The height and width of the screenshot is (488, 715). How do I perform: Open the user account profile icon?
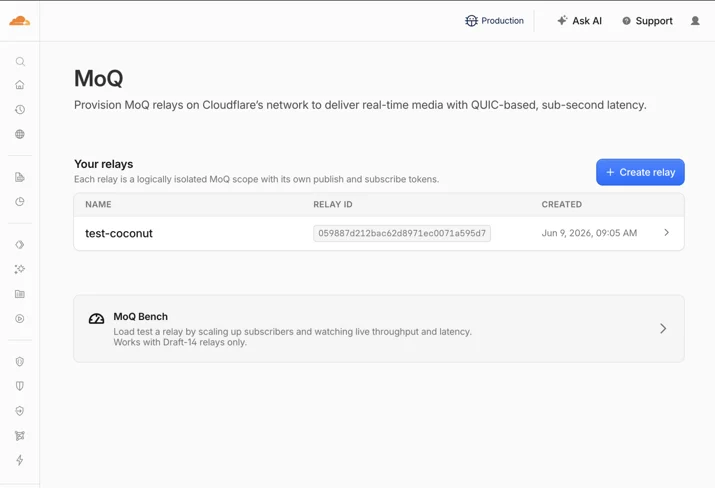click(x=695, y=21)
